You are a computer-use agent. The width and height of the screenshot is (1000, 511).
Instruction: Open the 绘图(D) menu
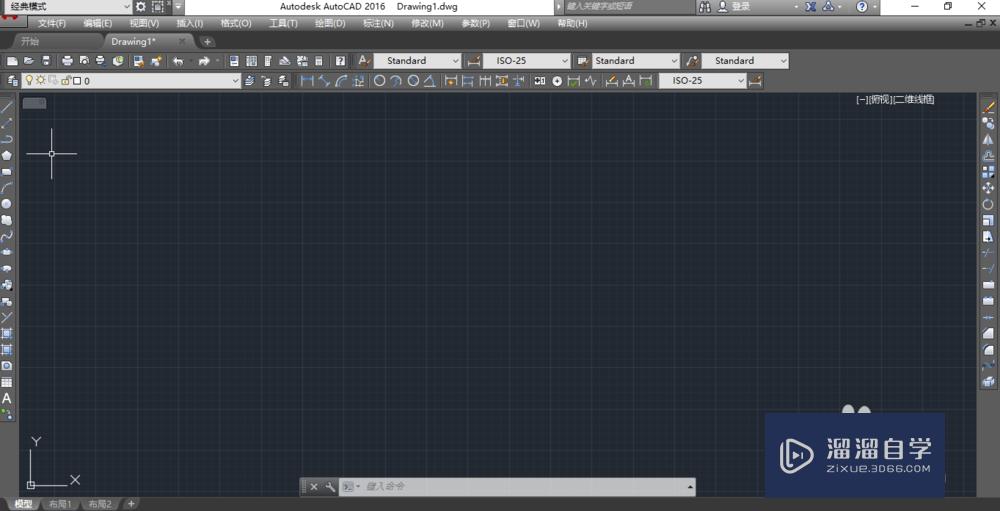tap(330, 23)
